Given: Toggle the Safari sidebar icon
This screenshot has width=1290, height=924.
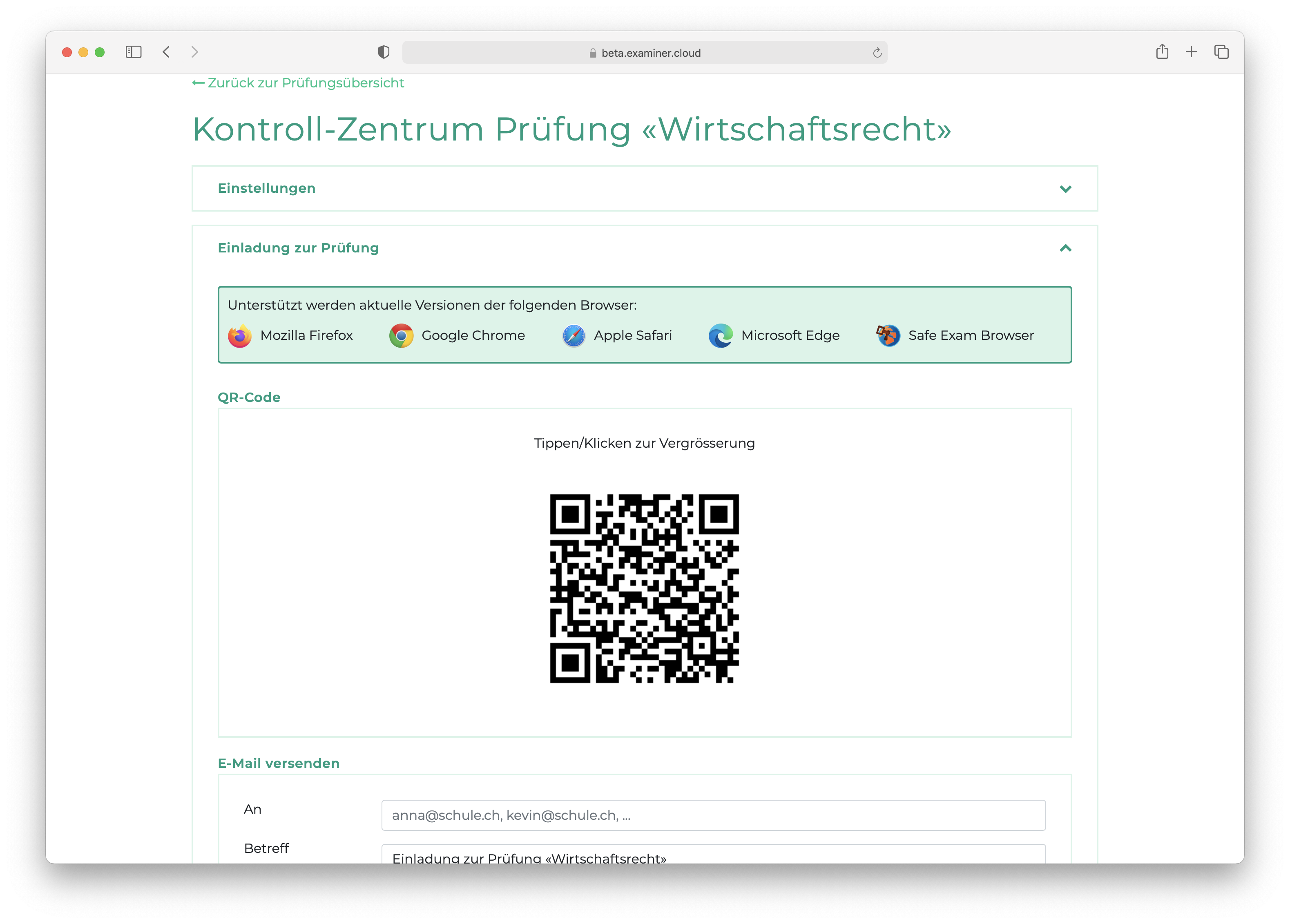Looking at the screenshot, I should point(133,52).
